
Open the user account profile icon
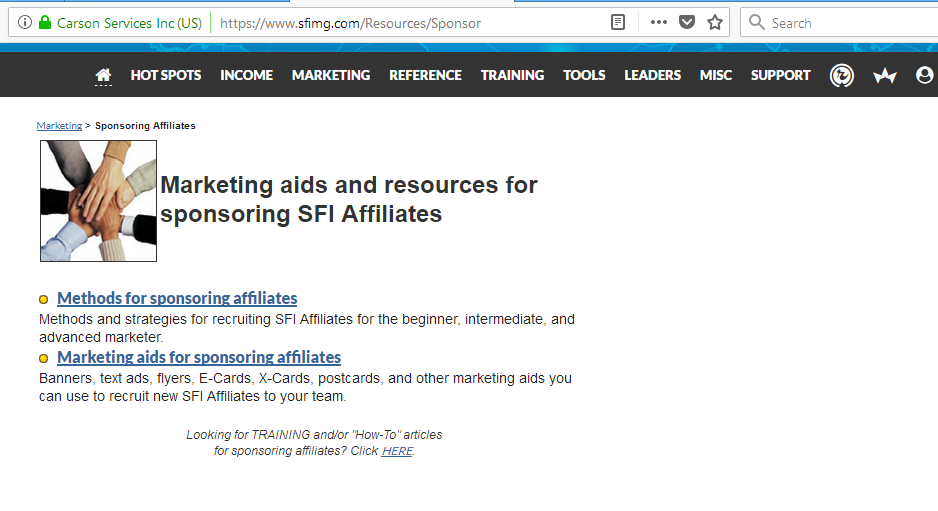pyautogui.click(x=925, y=75)
